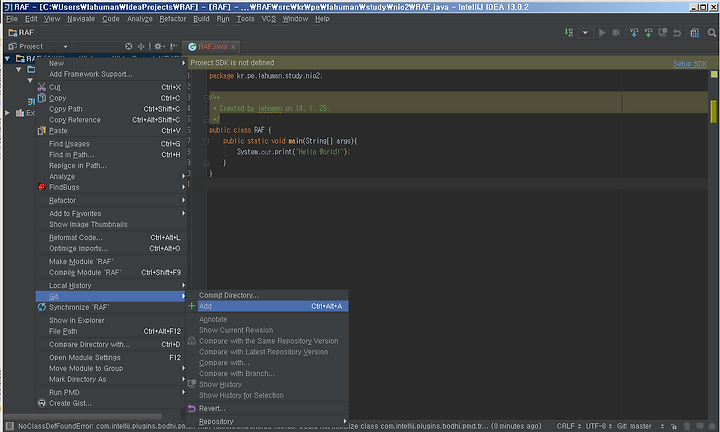
Task: Click the Revert undo toolbar icon
Action: (x=677, y=33)
